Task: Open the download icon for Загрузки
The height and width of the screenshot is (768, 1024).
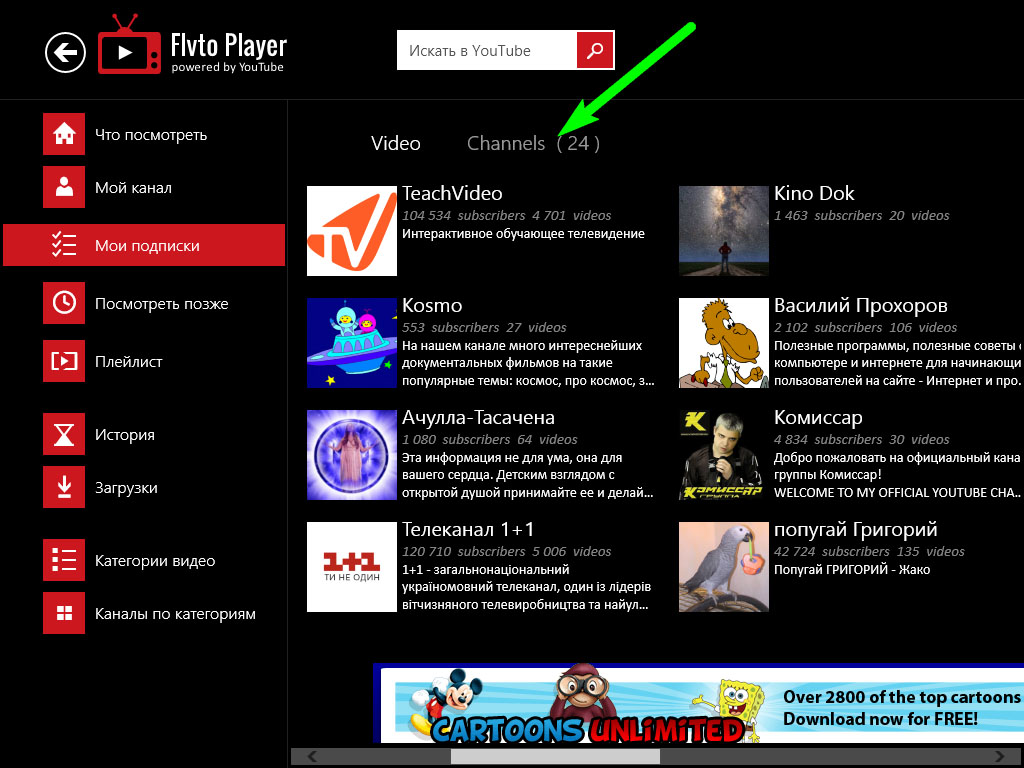Action: [64, 487]
